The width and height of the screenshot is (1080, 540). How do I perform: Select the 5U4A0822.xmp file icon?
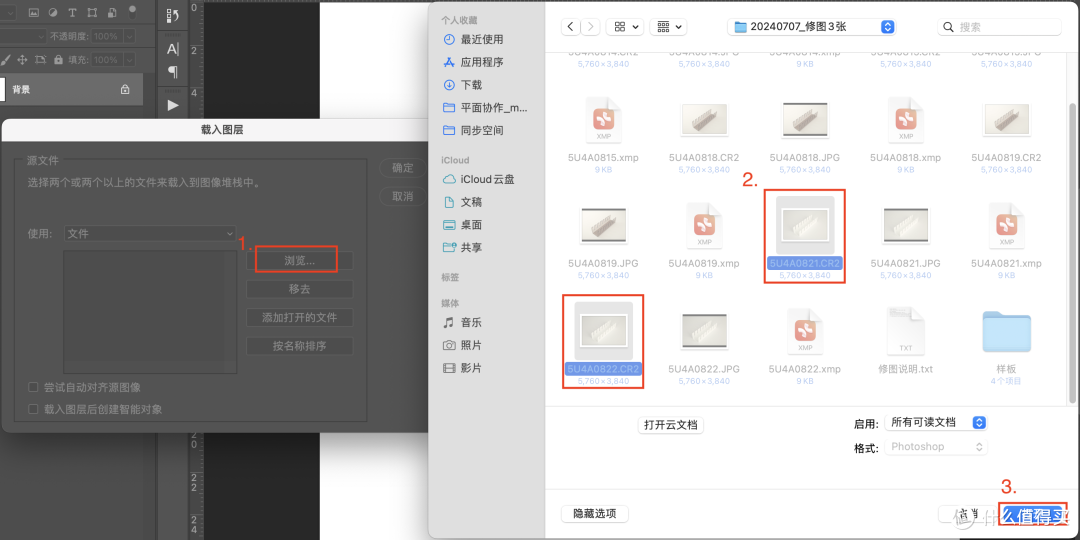[x=805, y=331]
